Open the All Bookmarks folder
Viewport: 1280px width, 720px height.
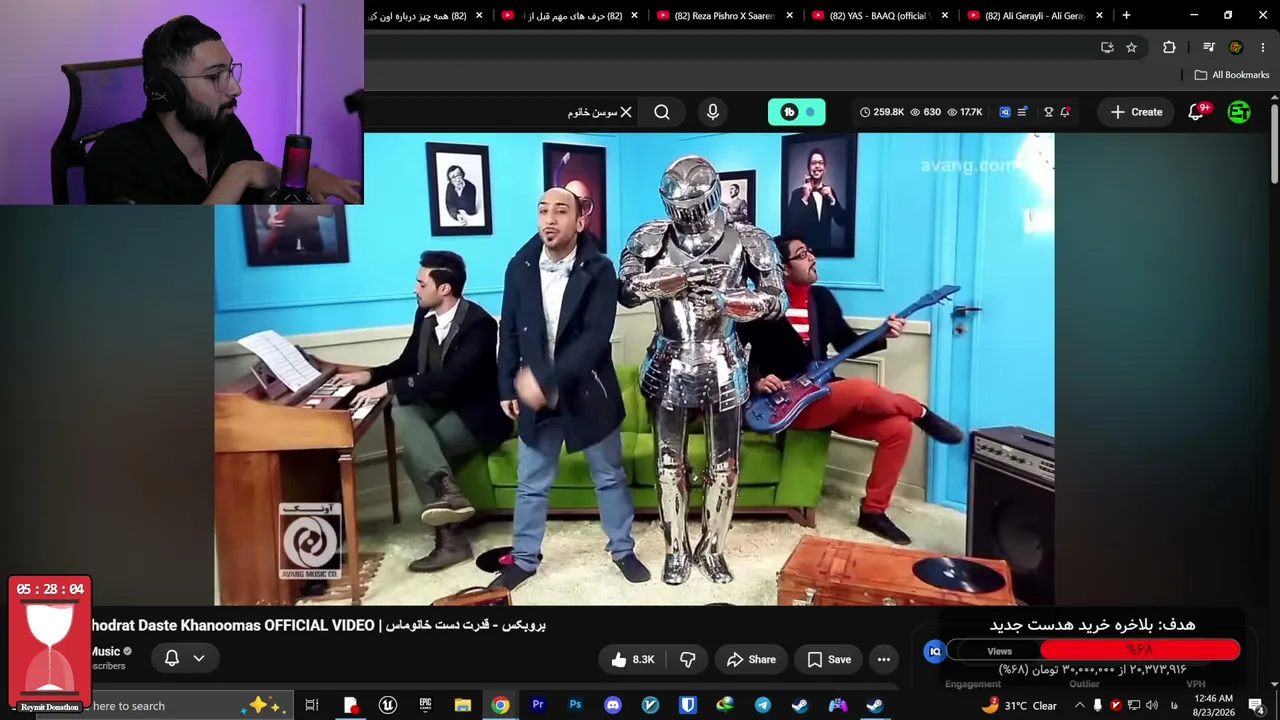[1232, 75]
